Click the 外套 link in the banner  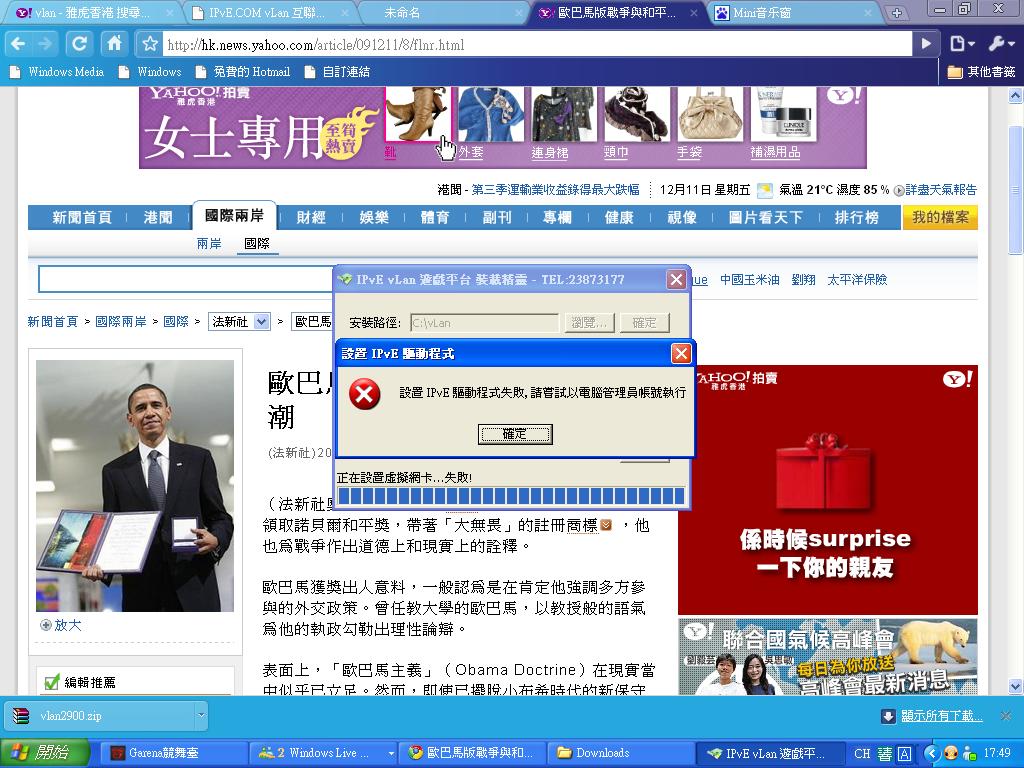(x=470, y=152)
